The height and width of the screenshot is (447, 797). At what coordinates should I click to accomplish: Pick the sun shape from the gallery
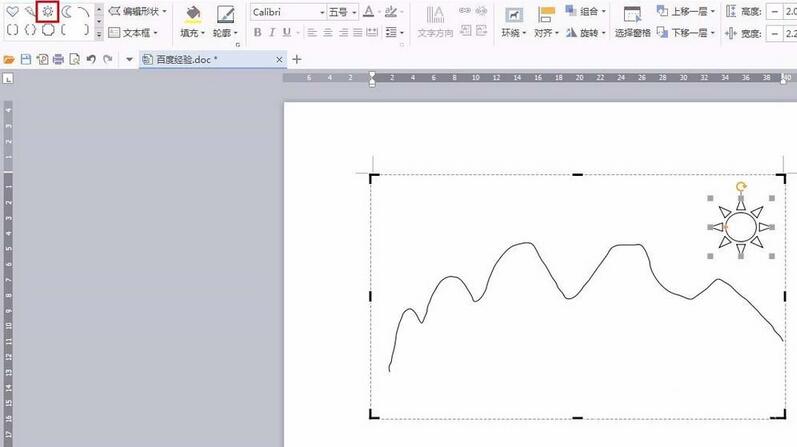48,11
